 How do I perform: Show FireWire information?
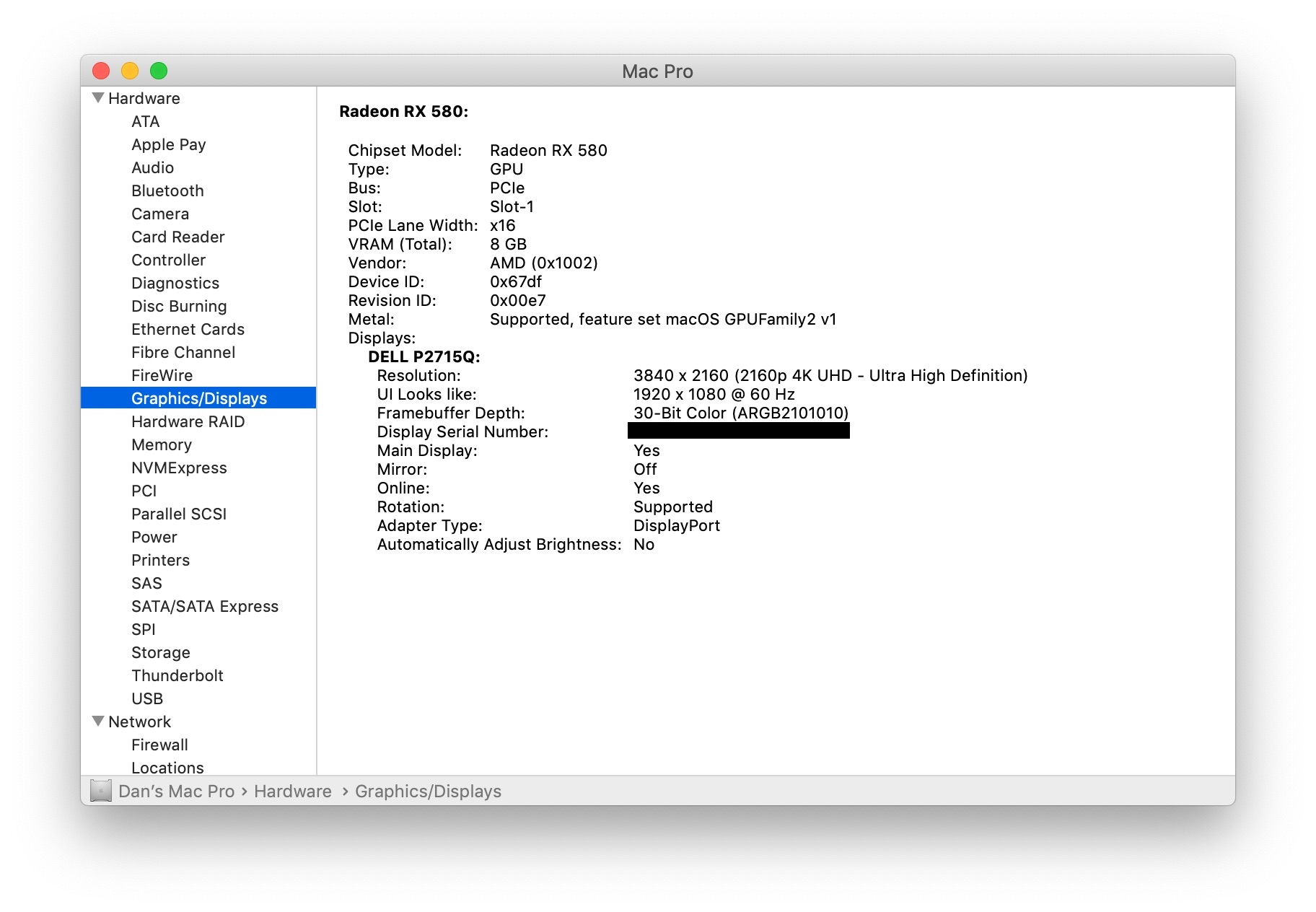click(x=162, y=375)
